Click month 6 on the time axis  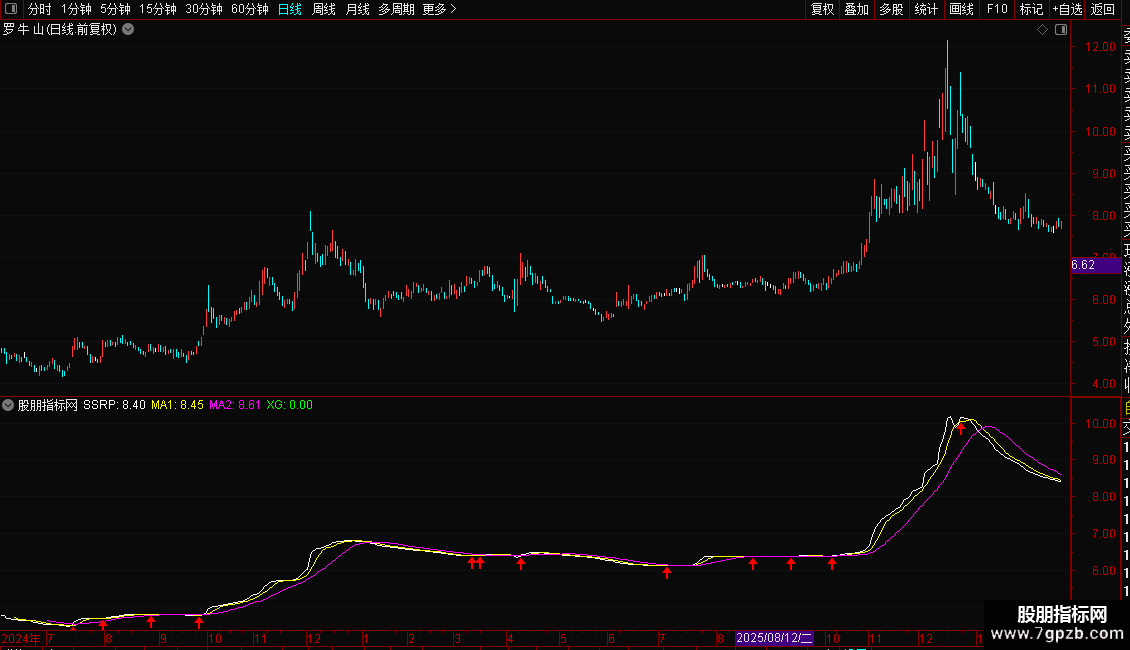pyautogui.click(x=611, y=638)
